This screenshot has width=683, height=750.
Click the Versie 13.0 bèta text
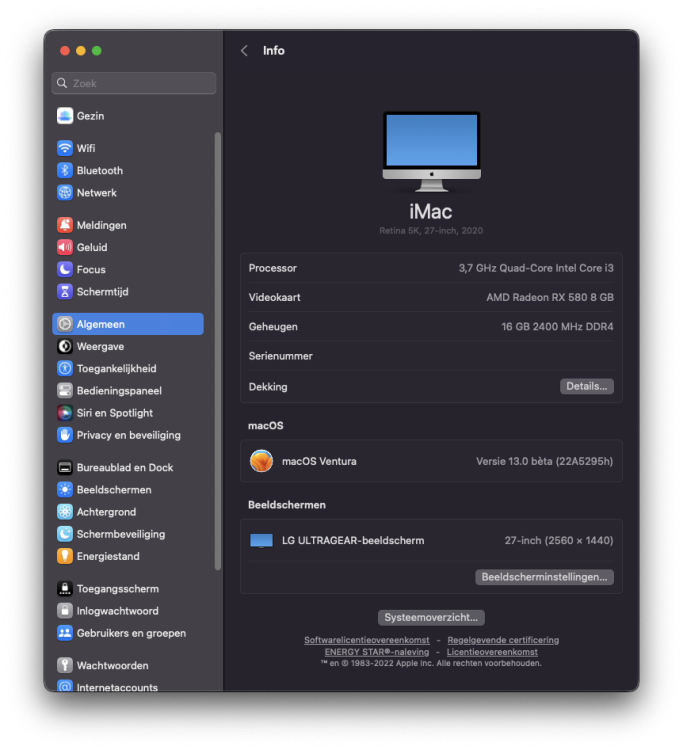[544, 461]
